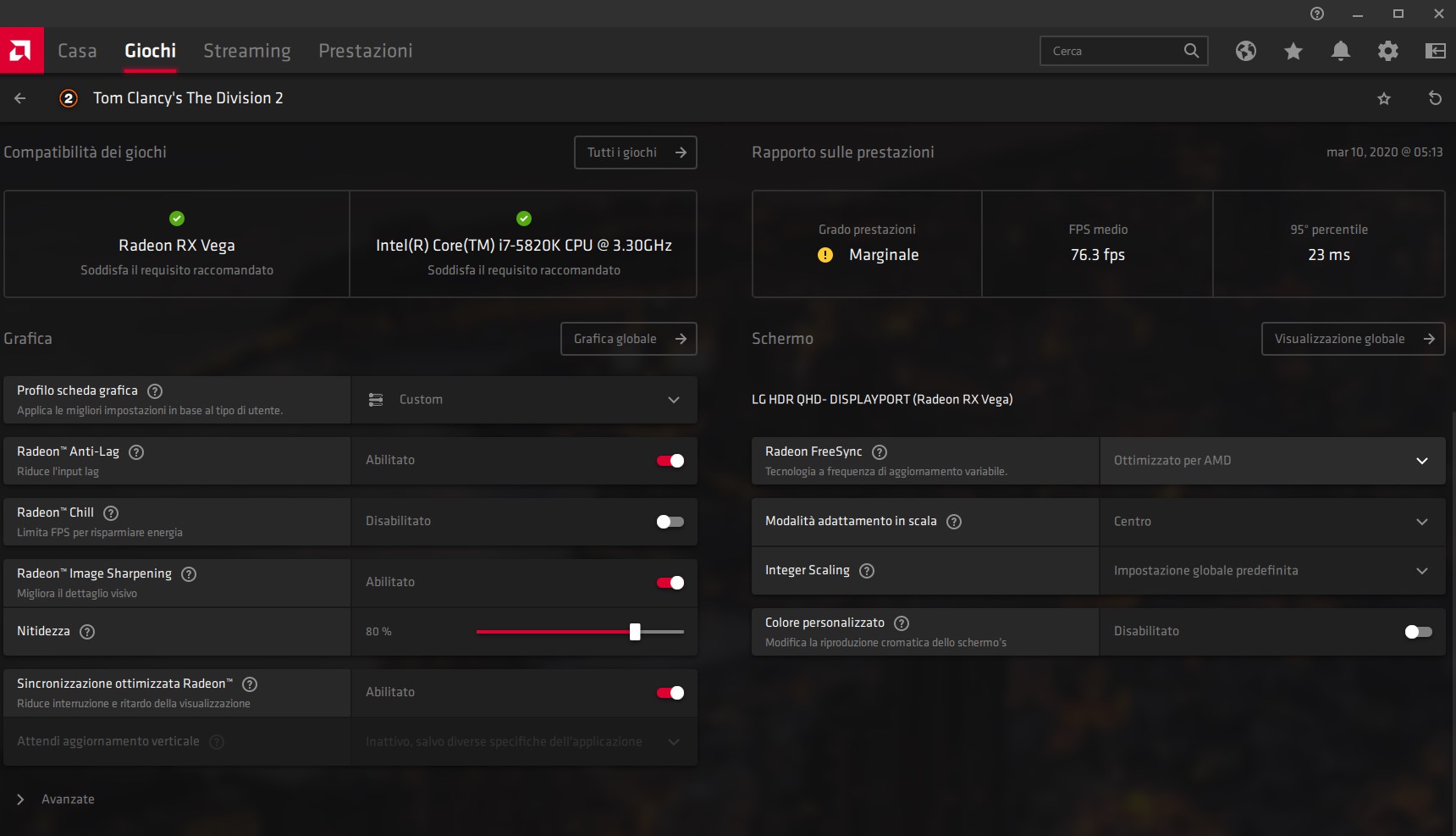The image size is (1456, 836).
Task: Disable the Radeon Anti-Lag toggle
Action: pyautogui.click(x=670, y=461)
